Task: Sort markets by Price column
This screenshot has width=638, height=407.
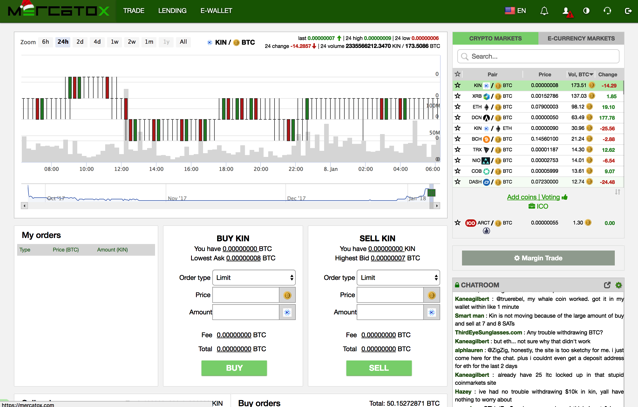Action: click(544, 74)
